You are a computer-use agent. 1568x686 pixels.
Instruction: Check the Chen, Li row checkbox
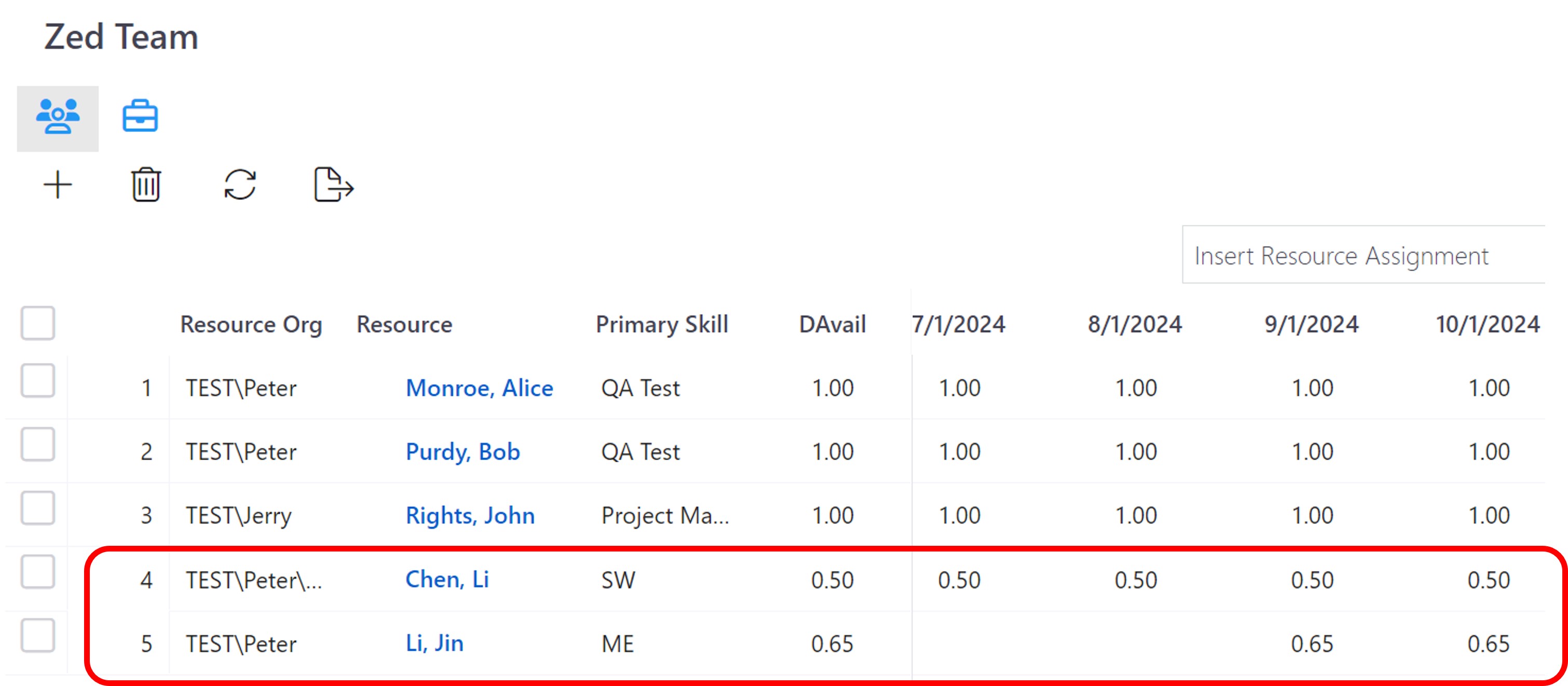(38, 572)
